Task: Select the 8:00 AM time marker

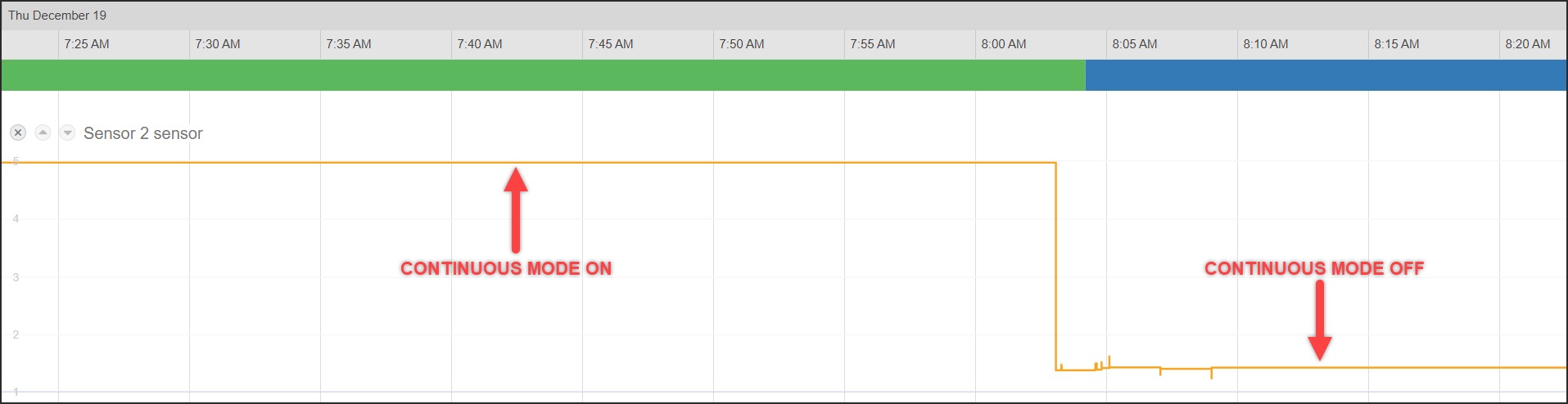Action: coord(1004,44)
